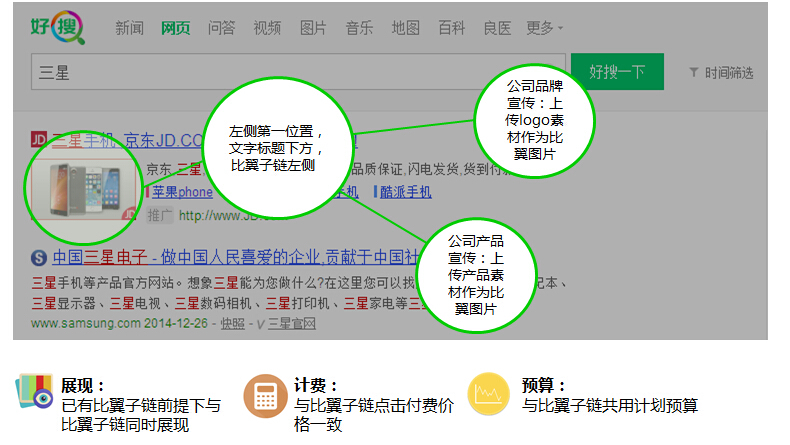The height and width of the screenshot is (445, 790).
Task: Open the 酷派手机 sub-link
Action: coord(406,192)
